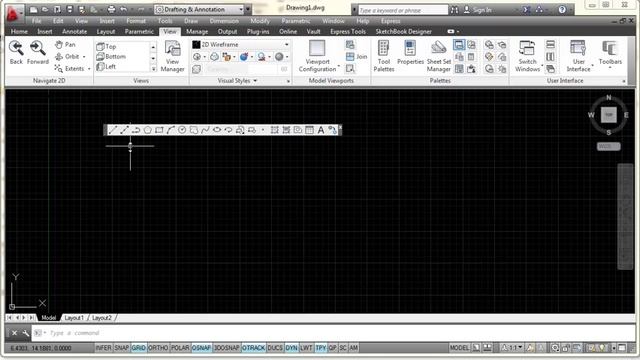Toggle POLAR tracking in the status bar
The width and height of the screenshot is (640, 360).
pos(180,348)
